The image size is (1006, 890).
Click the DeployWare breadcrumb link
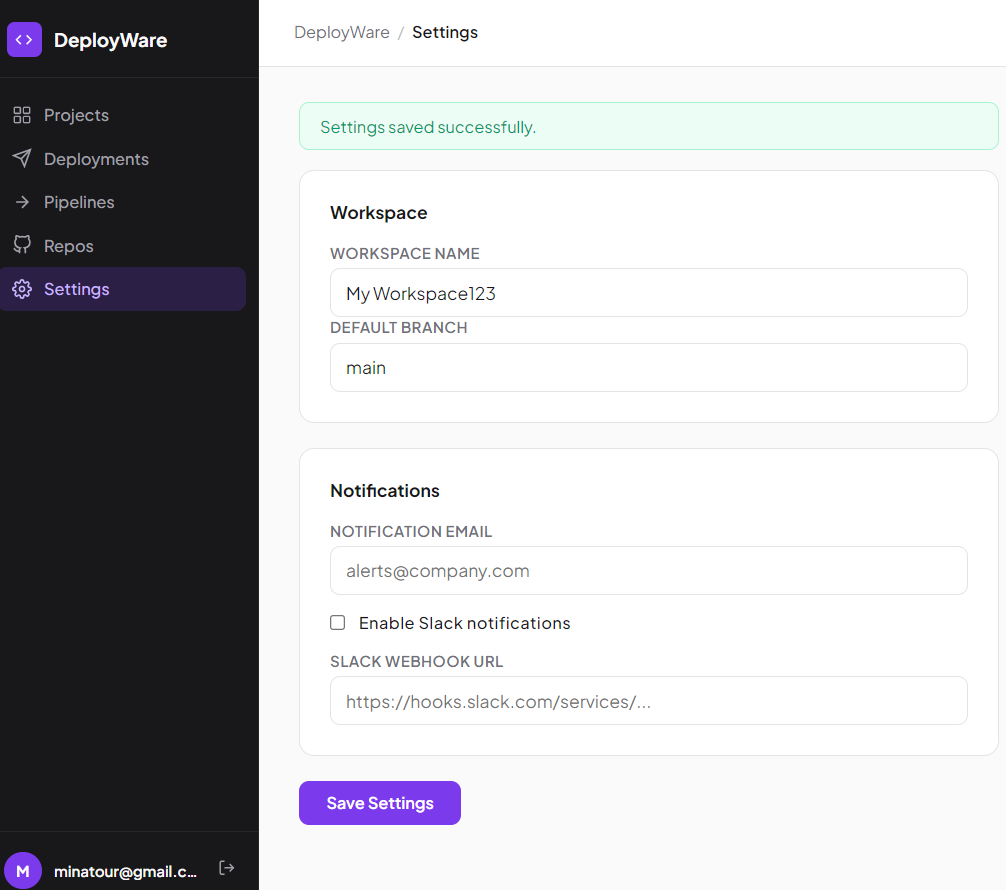point(342,32)
